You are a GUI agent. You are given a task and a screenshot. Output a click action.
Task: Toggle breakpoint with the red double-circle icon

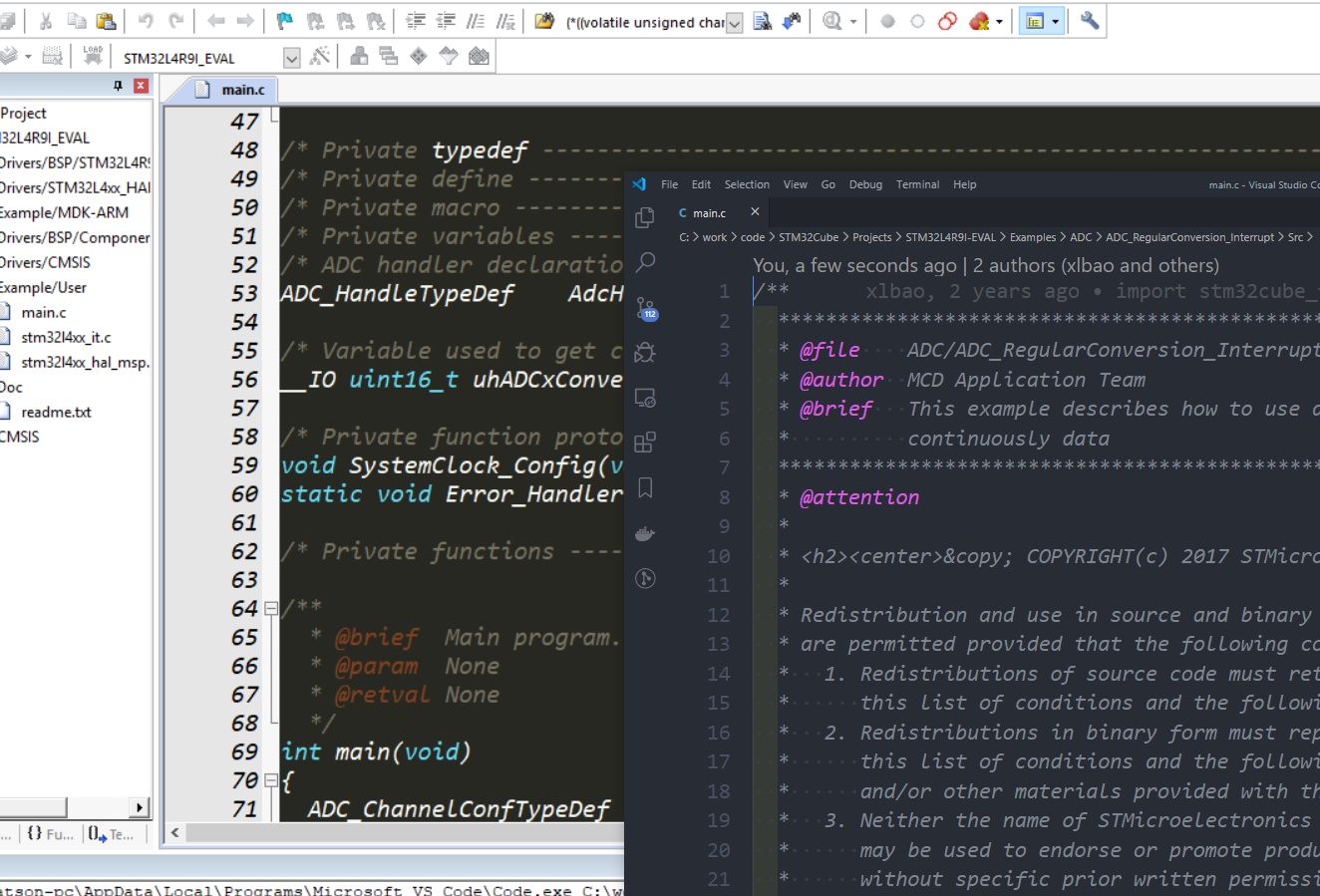[x=947, y=21]
